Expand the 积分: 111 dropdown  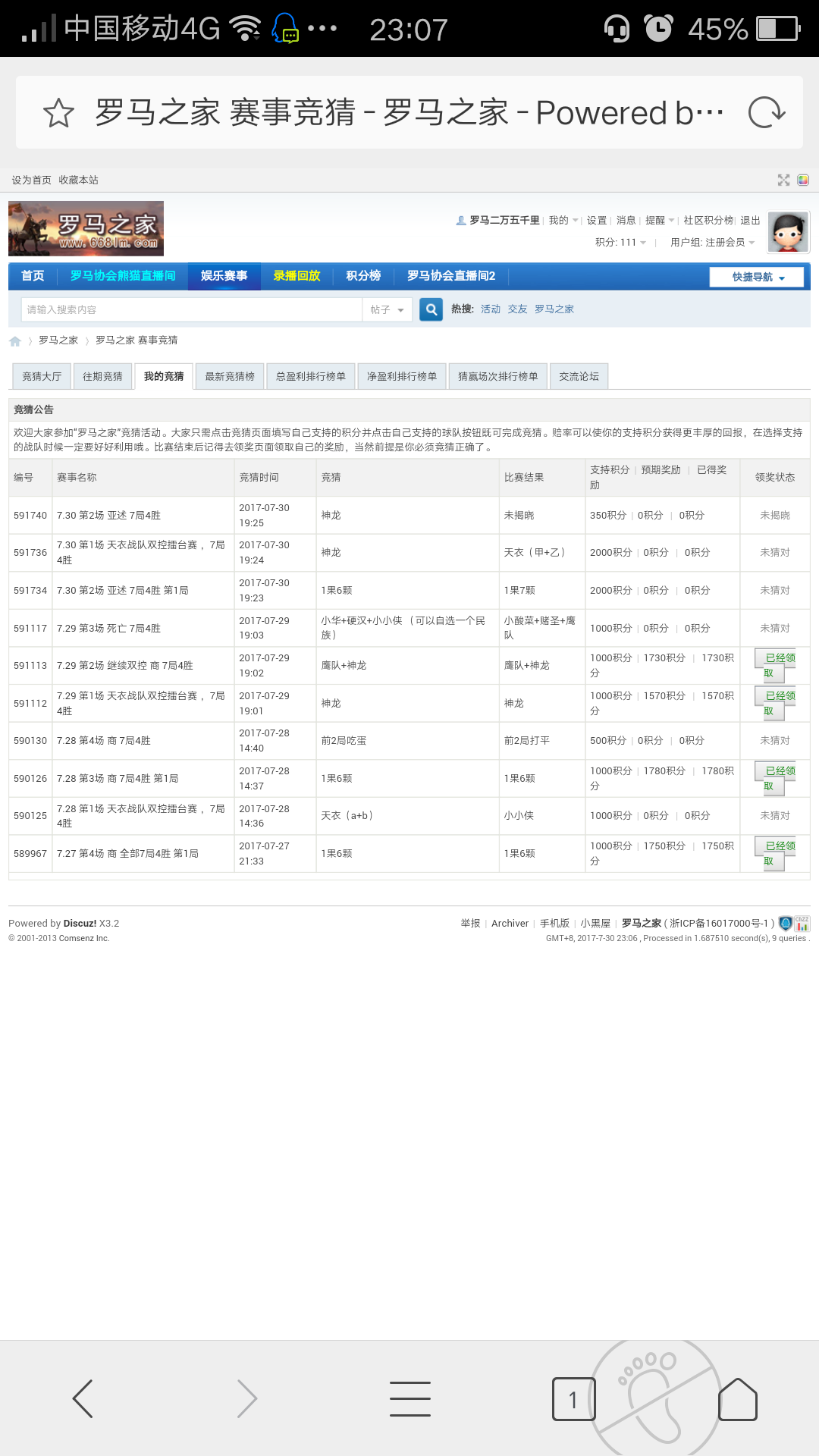pyautogui.click(x=621, y=242)
